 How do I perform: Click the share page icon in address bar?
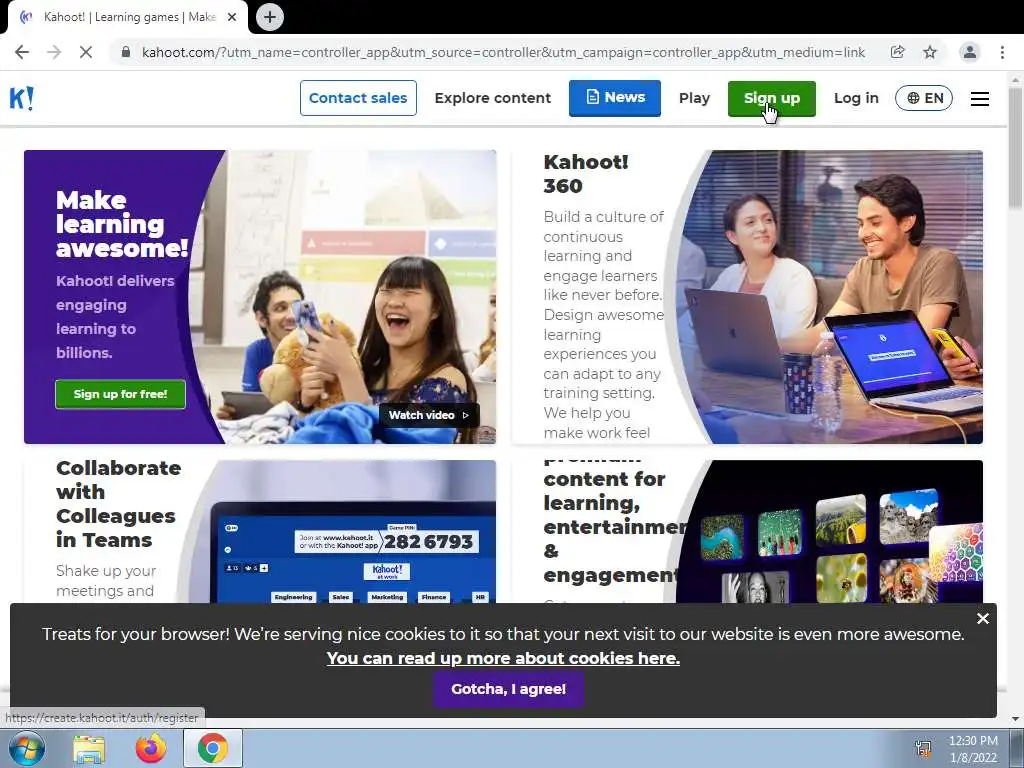(897, 52)
